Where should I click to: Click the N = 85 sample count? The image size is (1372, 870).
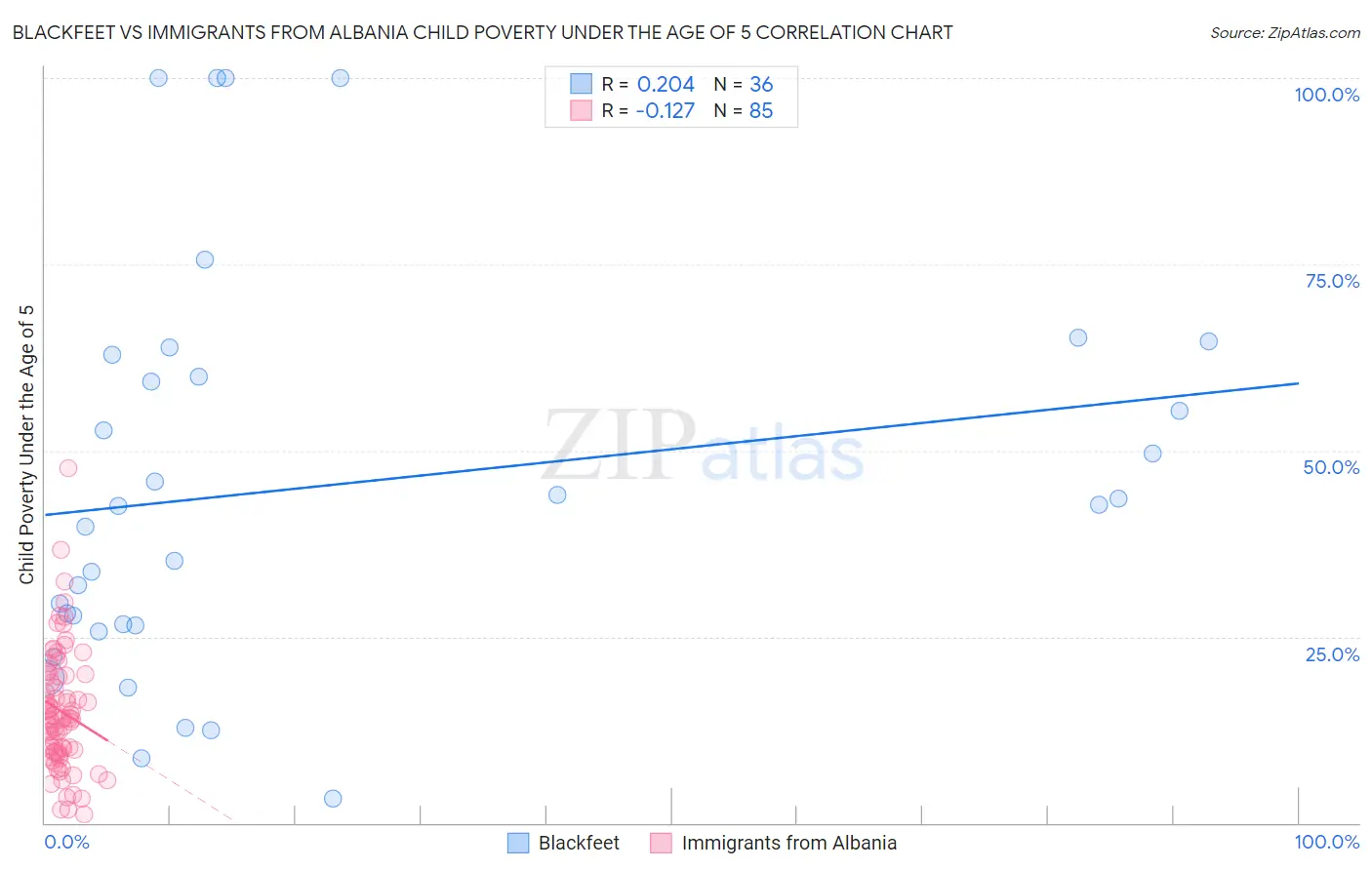click(x=744, y=110)
